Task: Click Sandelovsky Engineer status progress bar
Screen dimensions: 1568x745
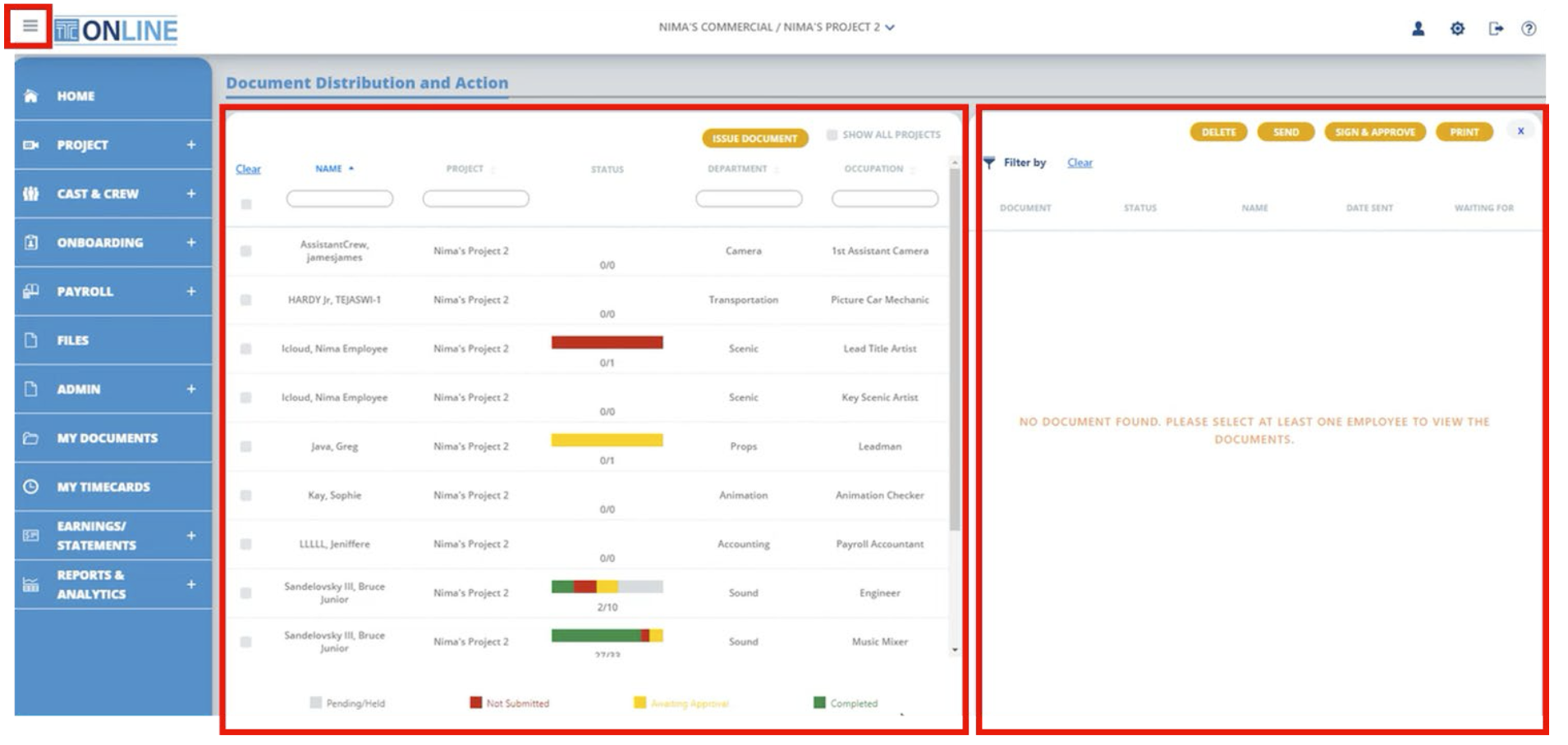Action: tap(607, 587)
